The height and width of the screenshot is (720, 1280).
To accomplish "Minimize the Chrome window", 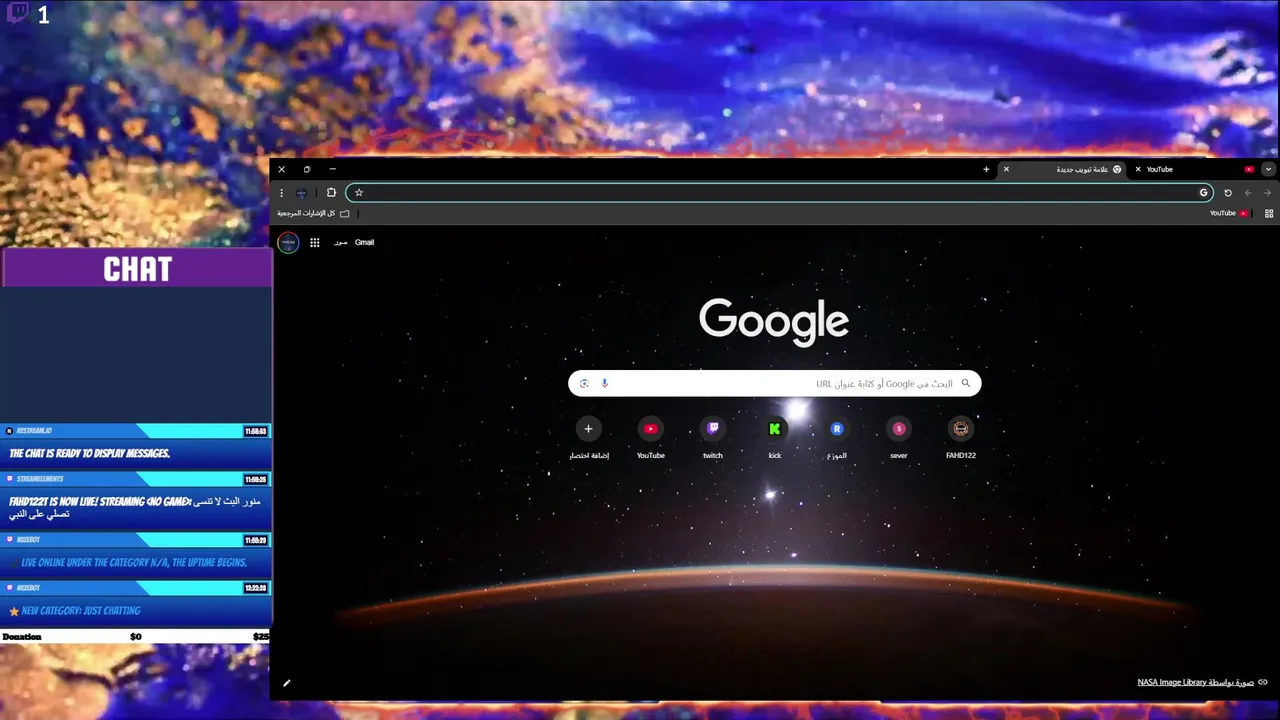I will [333, 169].
